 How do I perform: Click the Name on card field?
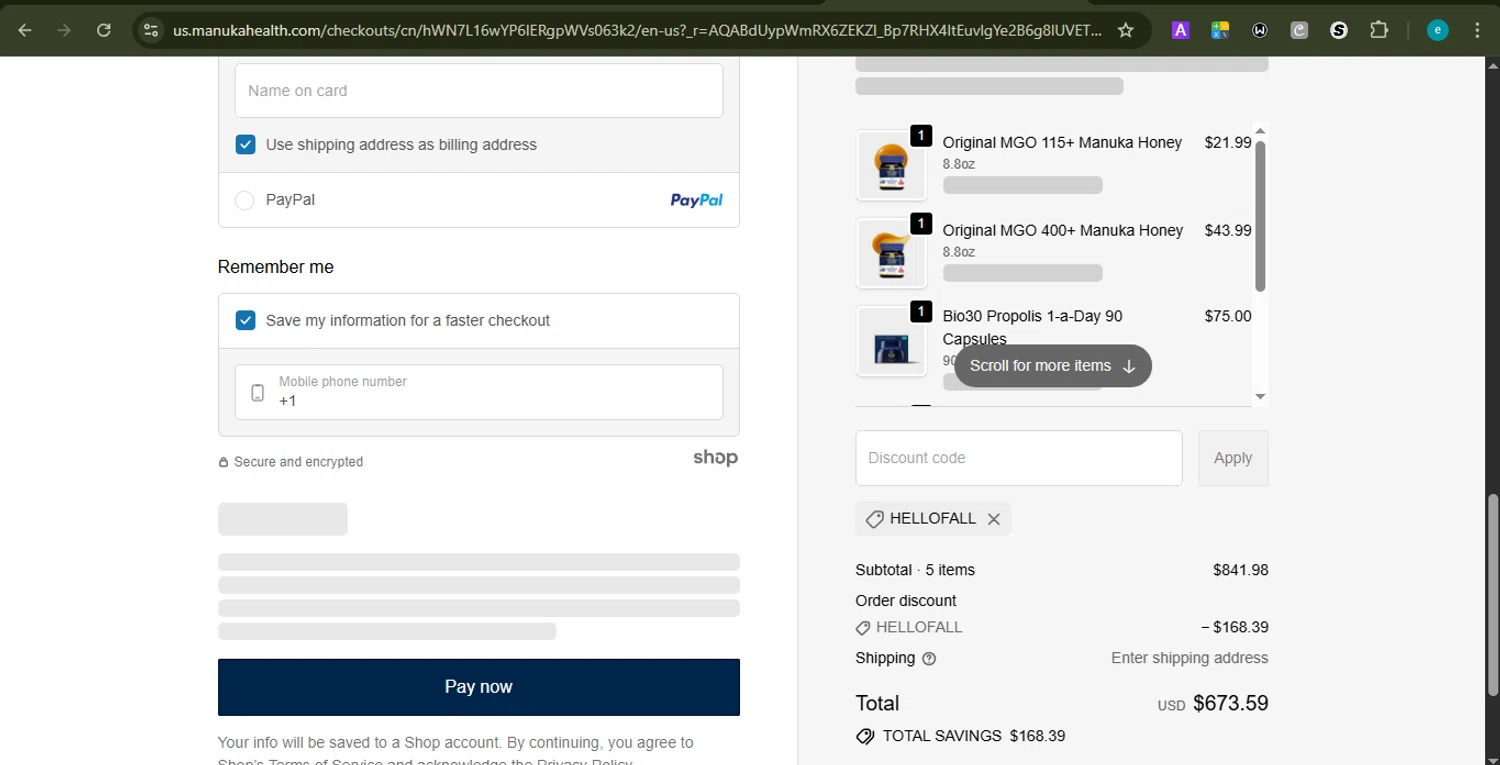pos(479,91)
